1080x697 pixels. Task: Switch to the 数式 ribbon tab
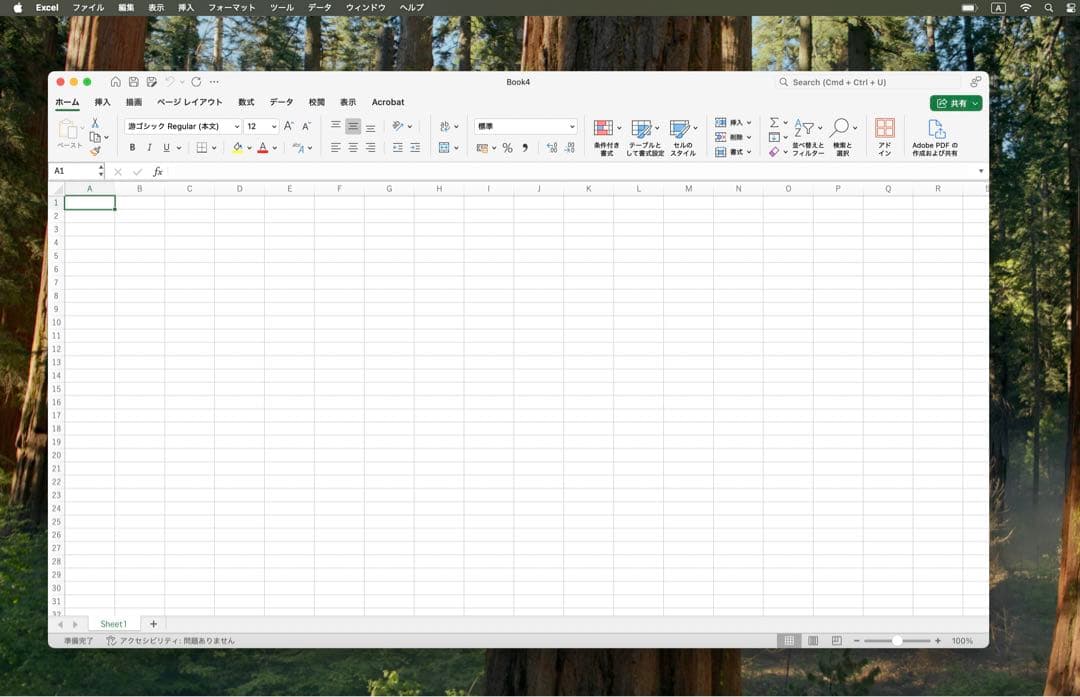pos(246,102)
